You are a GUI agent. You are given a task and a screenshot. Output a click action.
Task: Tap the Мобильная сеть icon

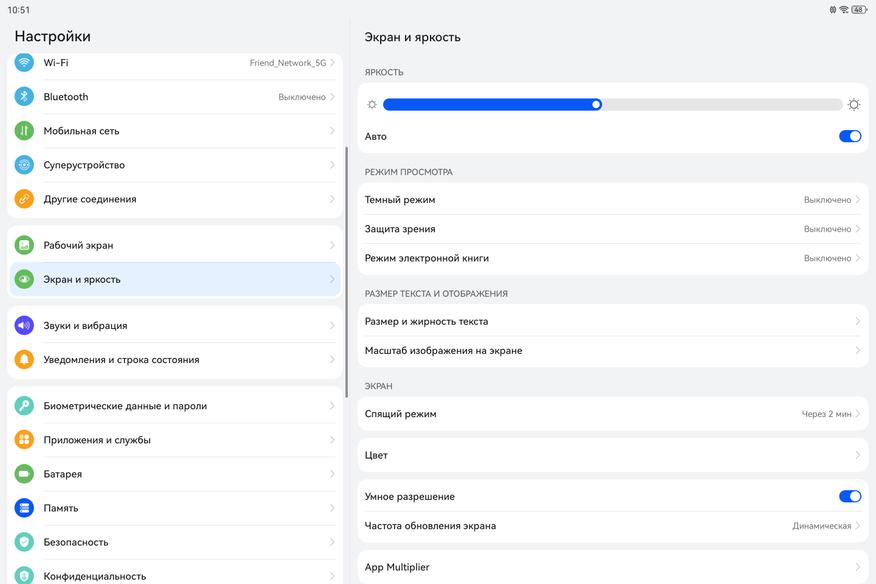[24, 131]
